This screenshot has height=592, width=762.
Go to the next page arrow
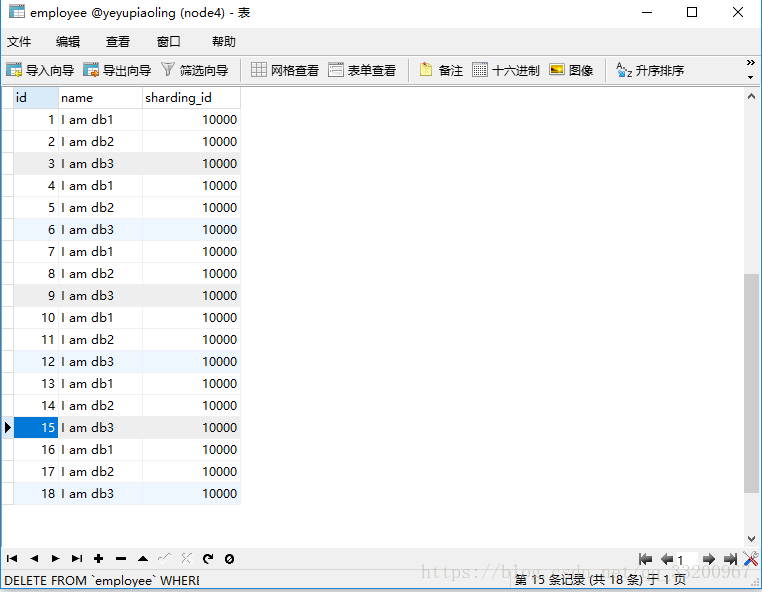coord(708,559)
